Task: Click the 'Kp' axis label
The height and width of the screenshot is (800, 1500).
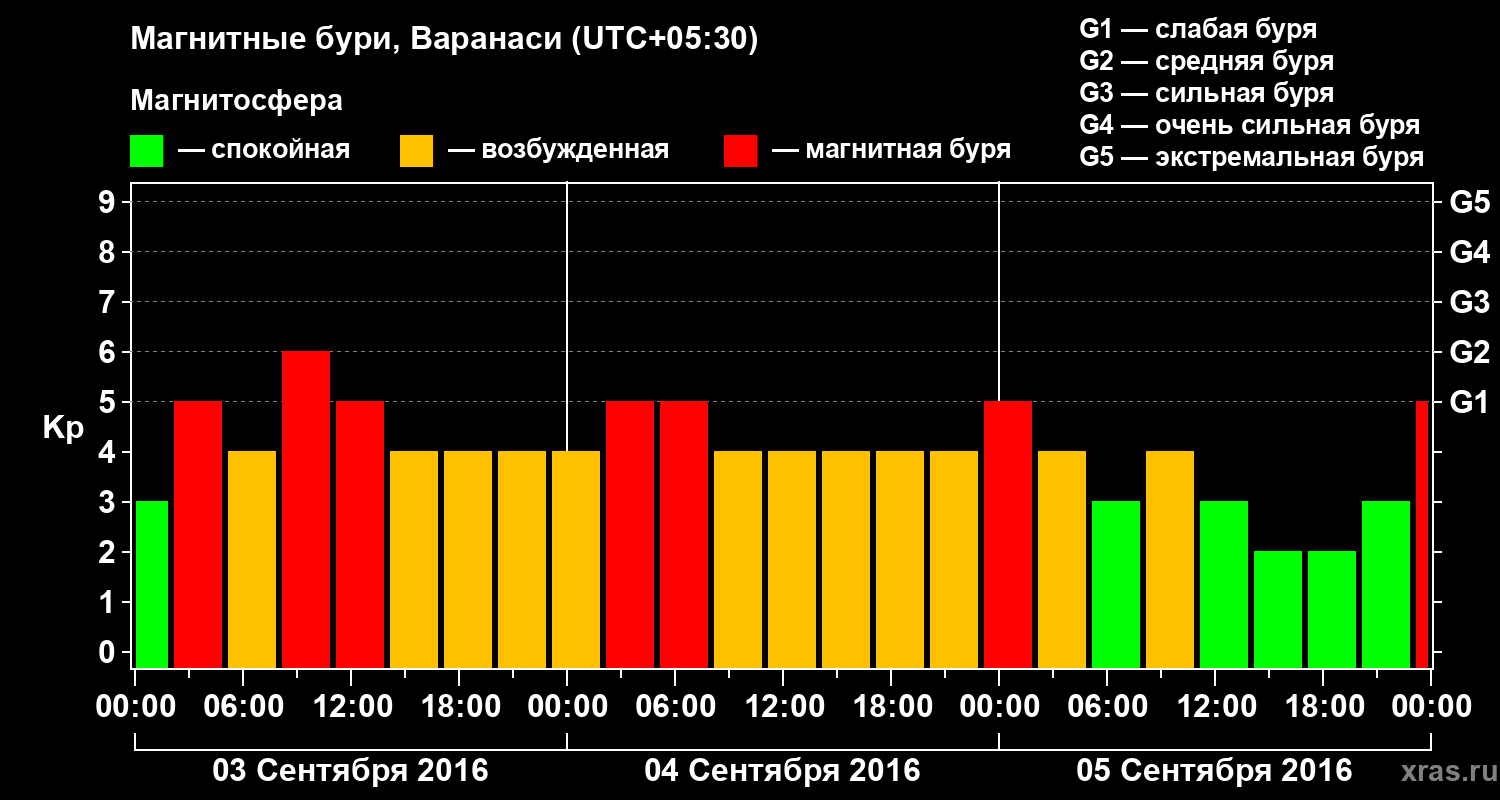Action: (x=64, y=428)
